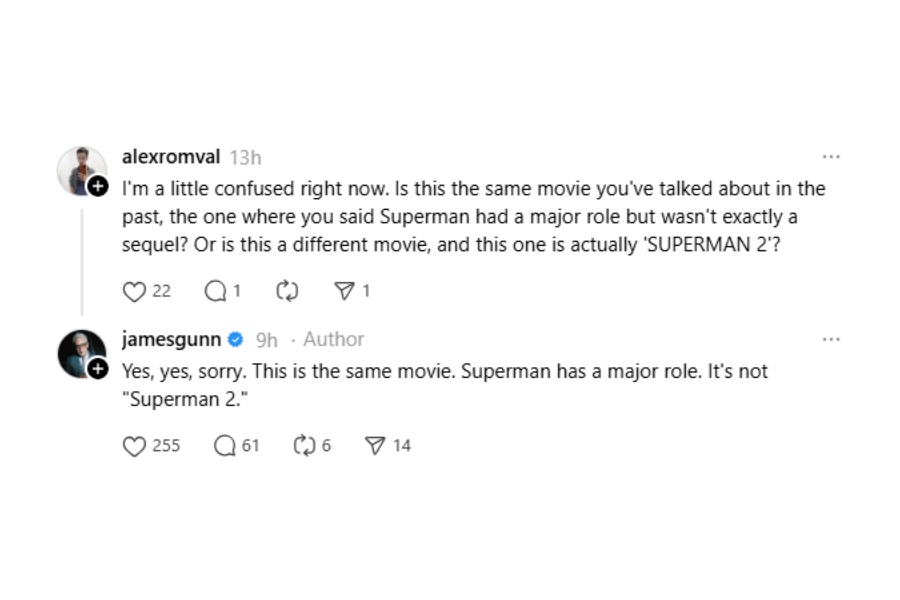
Task: Follow jamesgunn using plus badge
Action: pos(98,369)
